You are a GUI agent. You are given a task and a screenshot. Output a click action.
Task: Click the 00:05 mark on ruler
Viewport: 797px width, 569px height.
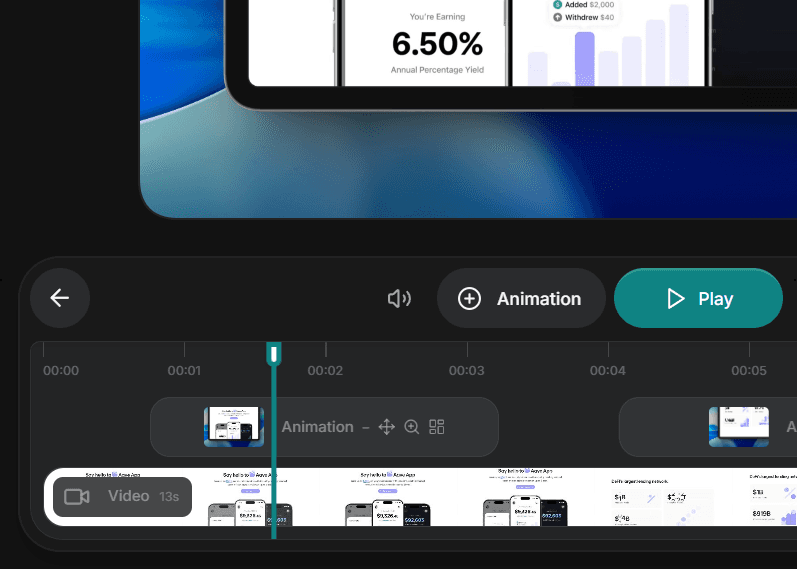point(749,370)
